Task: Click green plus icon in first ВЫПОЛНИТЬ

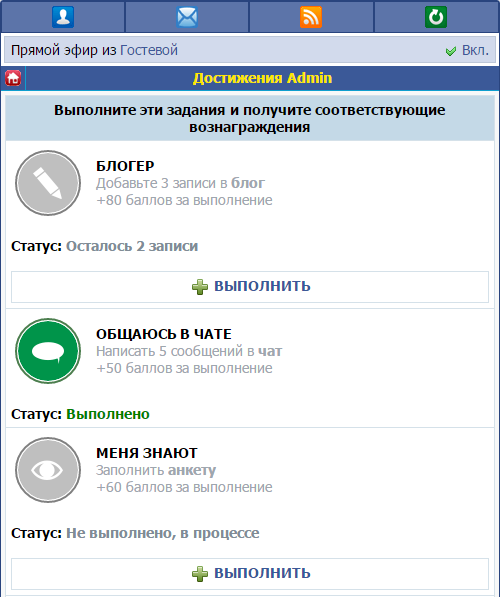Action: coord(200,287)
